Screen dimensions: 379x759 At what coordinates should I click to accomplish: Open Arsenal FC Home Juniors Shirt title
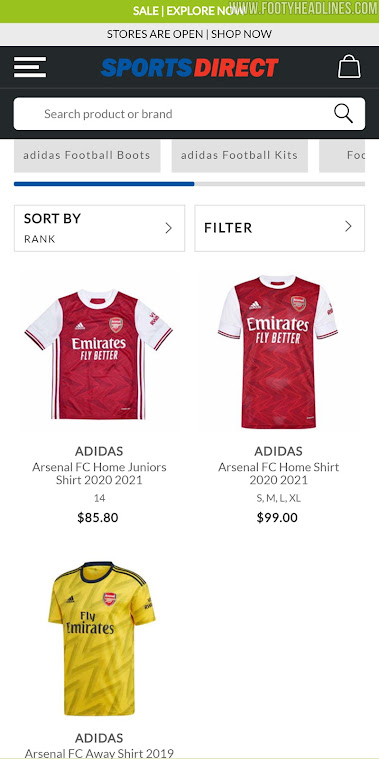coord(99,473)
